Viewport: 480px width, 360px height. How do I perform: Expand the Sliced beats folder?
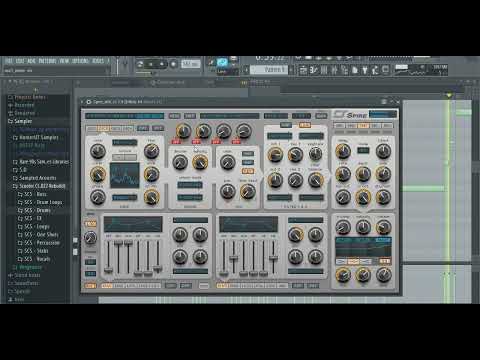click(24, 275)
